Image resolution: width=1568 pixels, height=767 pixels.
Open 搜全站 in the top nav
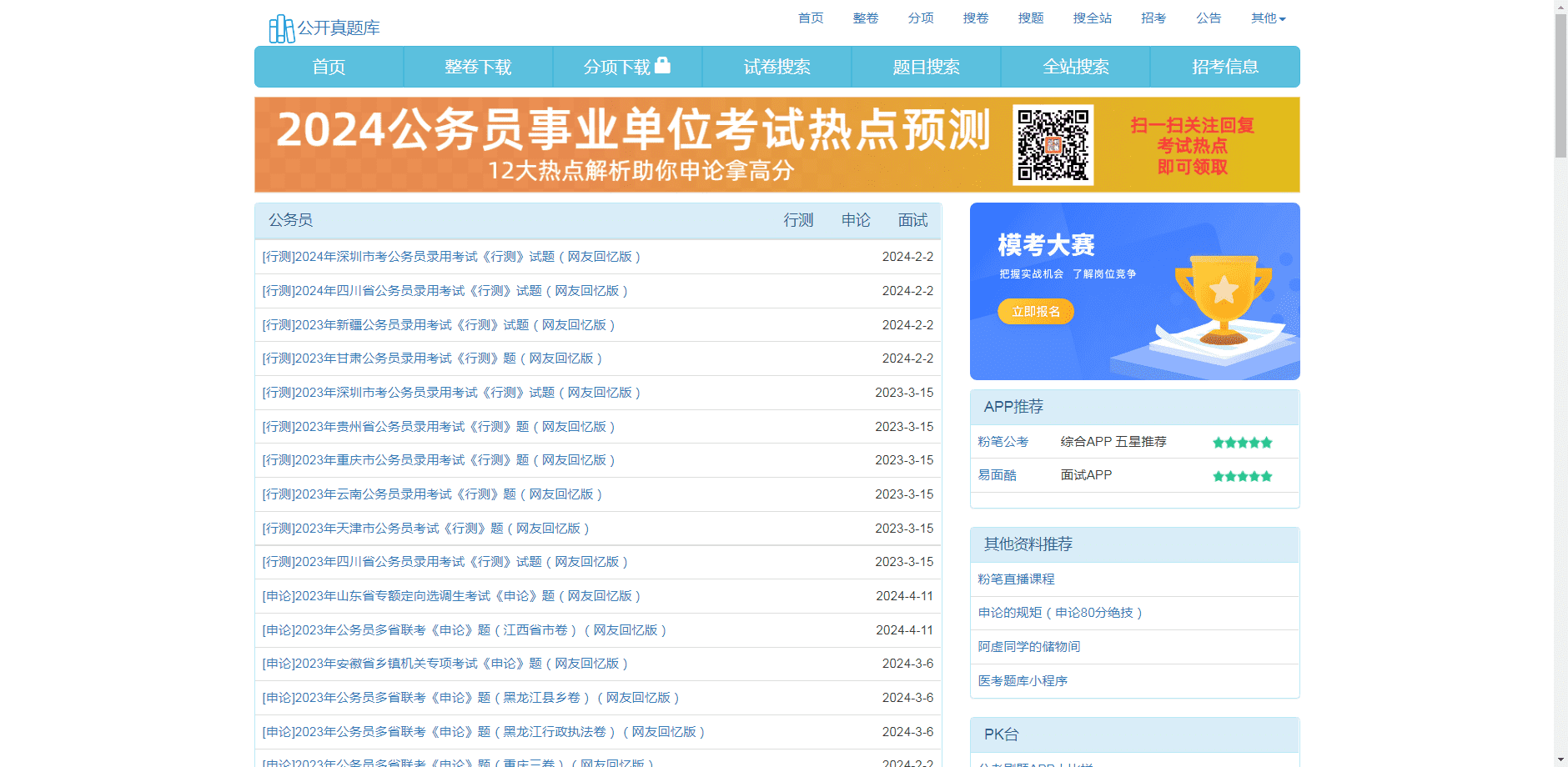coord(1093,18)
